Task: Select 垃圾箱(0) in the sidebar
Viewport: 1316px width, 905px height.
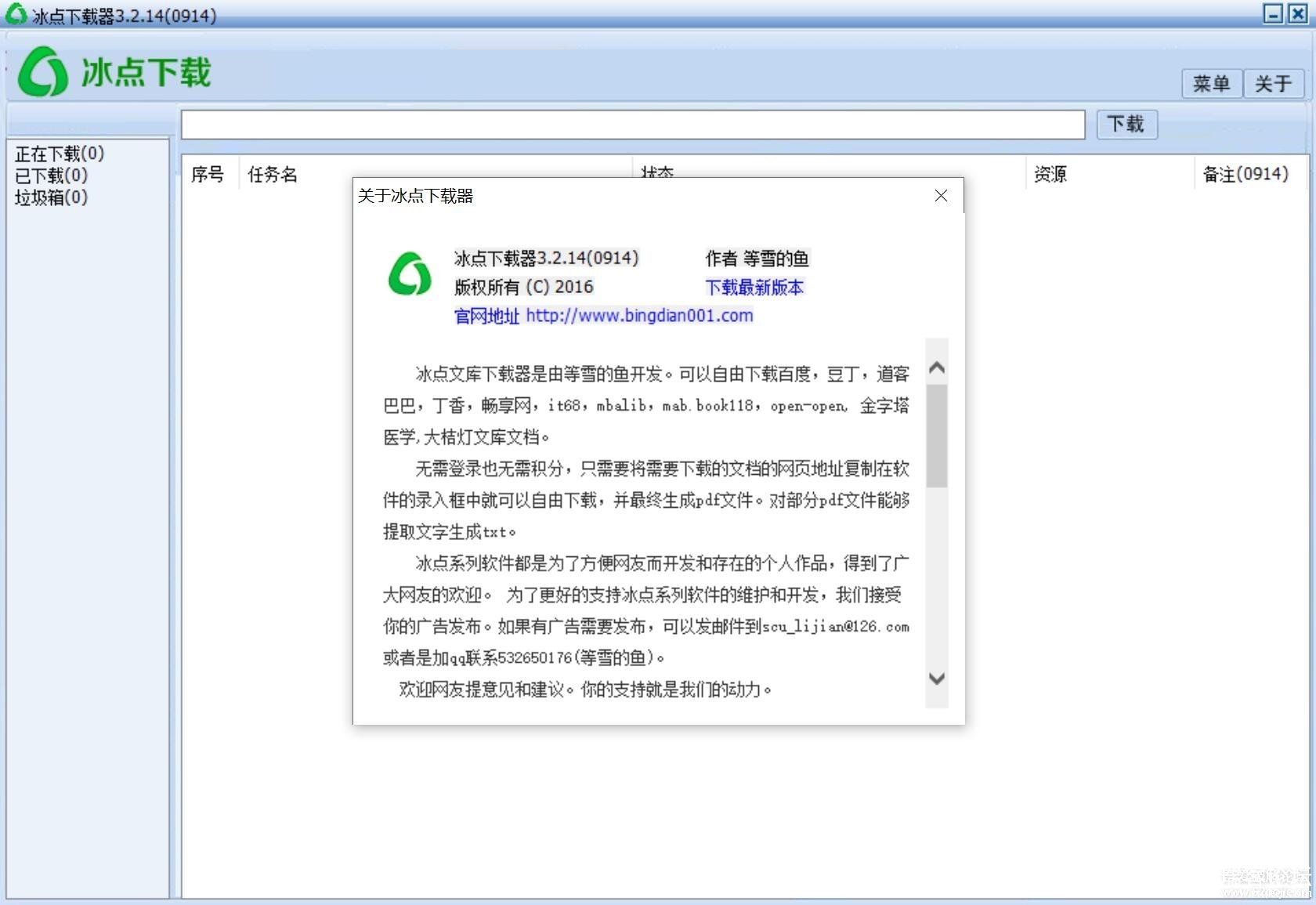Action: [x=51, y=197]
